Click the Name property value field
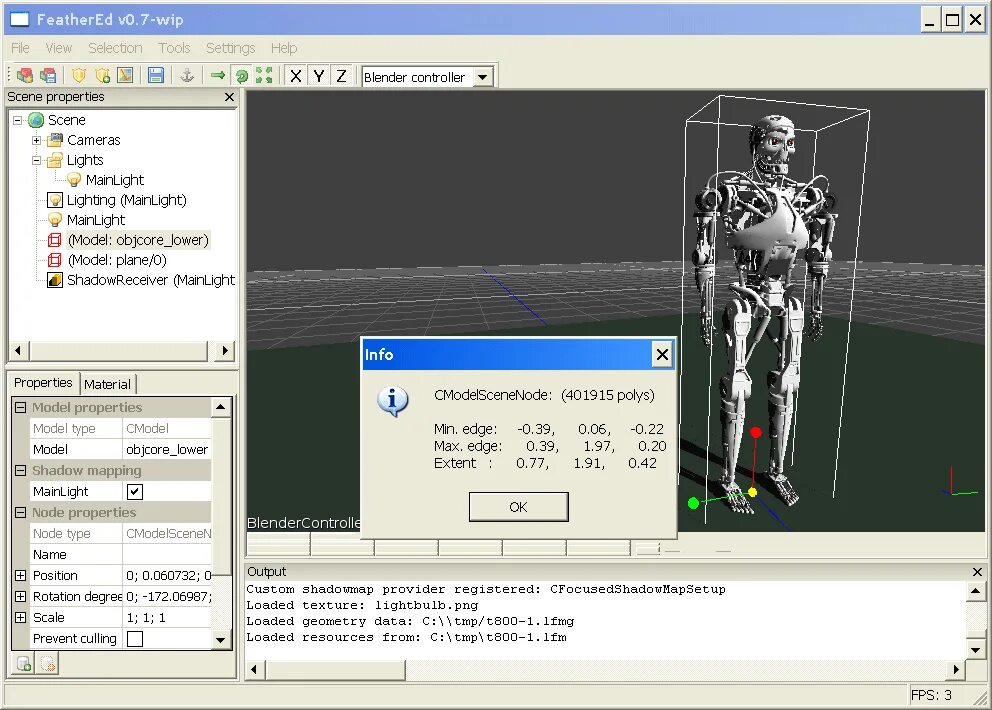992x710 pixels. coord(167,555)
